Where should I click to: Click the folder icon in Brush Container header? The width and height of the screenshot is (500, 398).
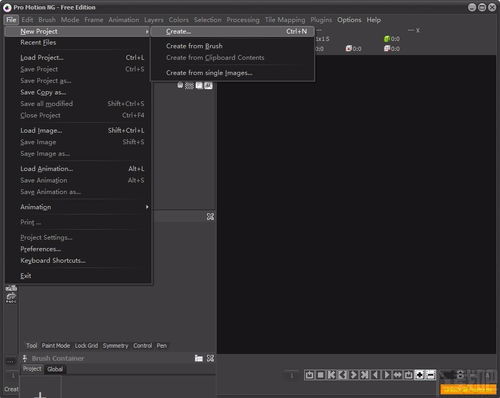point(199,358)
